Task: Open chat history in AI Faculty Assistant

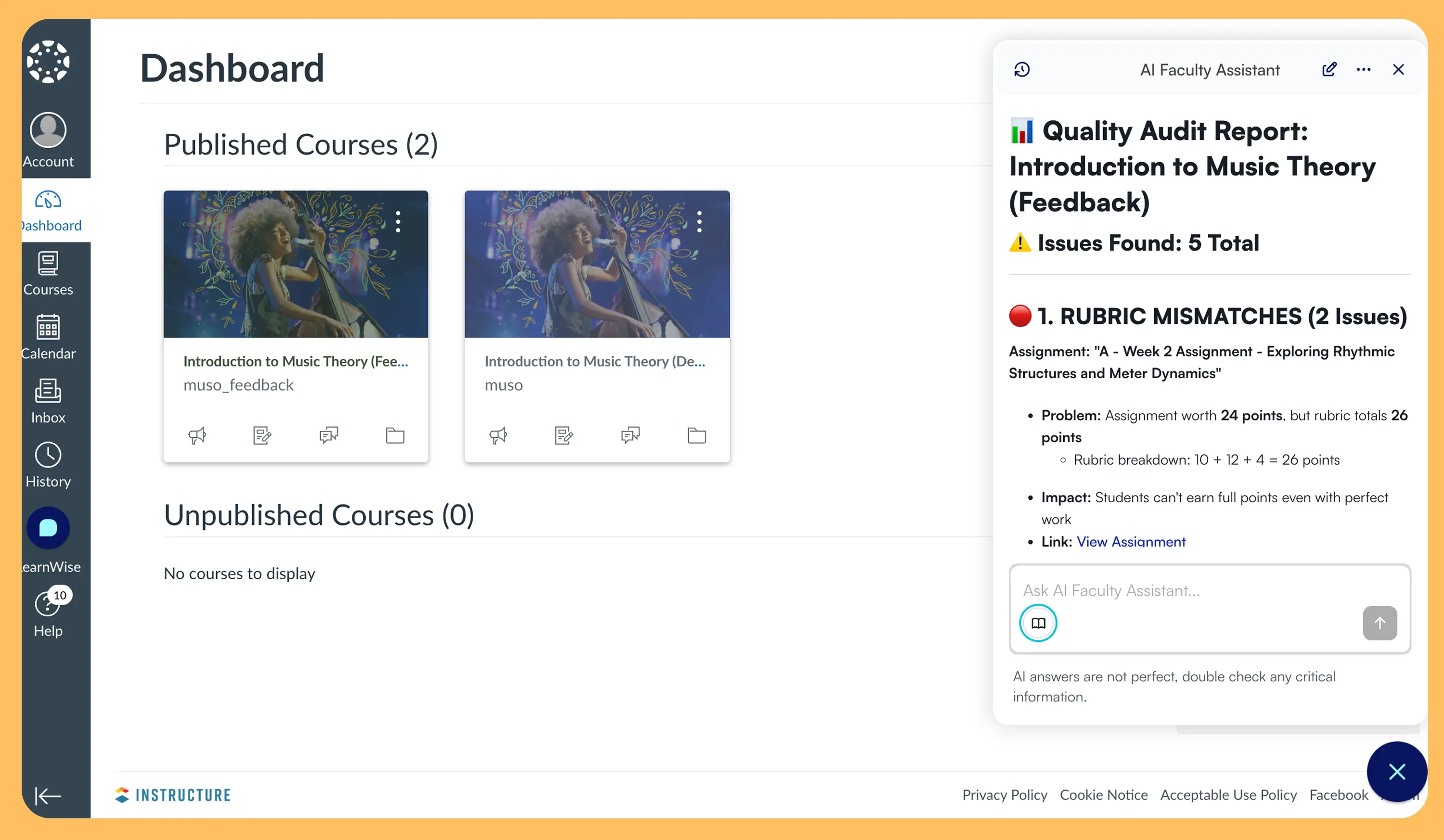Action: (1022, 70)
